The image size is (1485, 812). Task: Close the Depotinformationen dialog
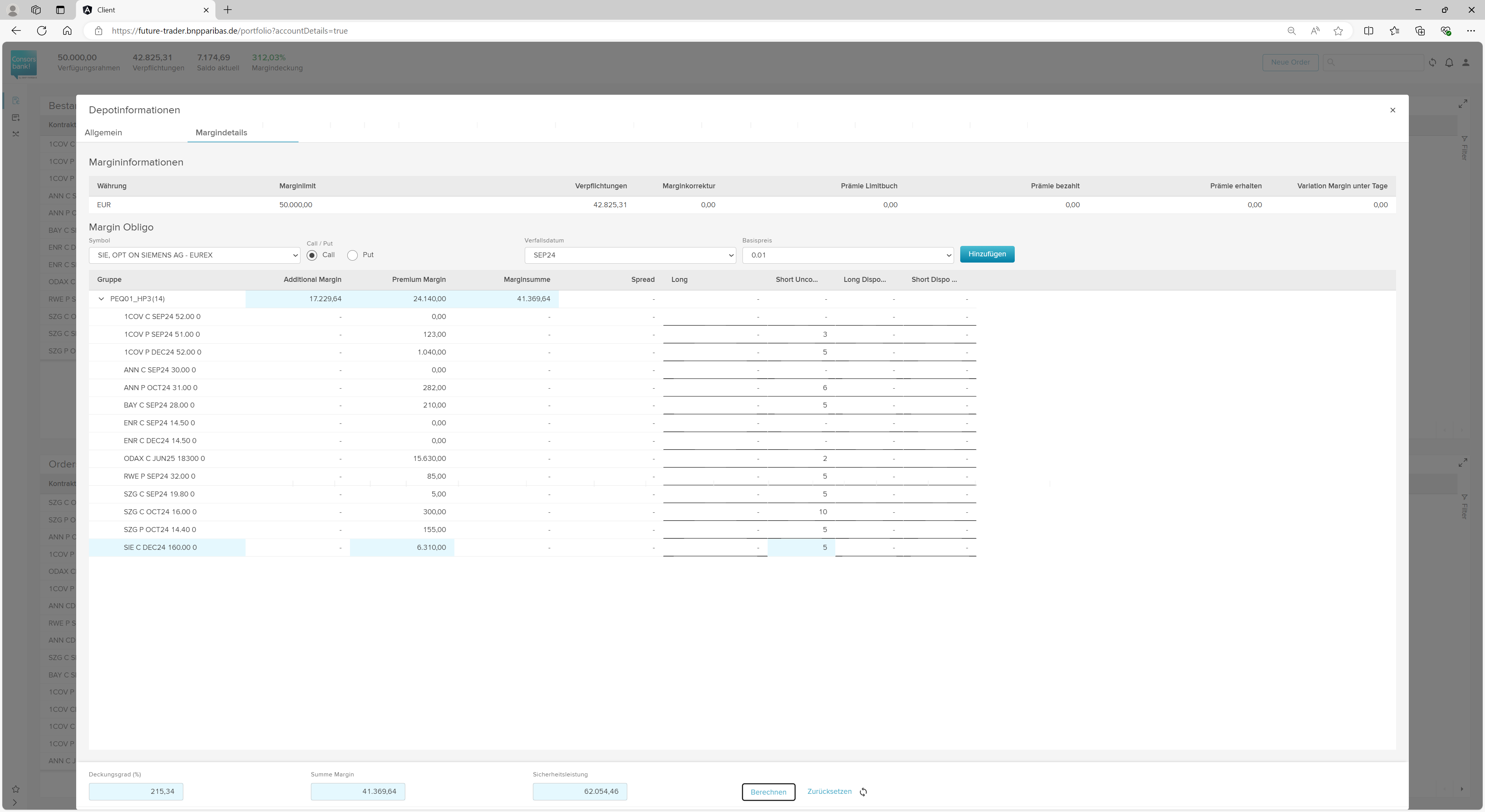pos(1392,110)
